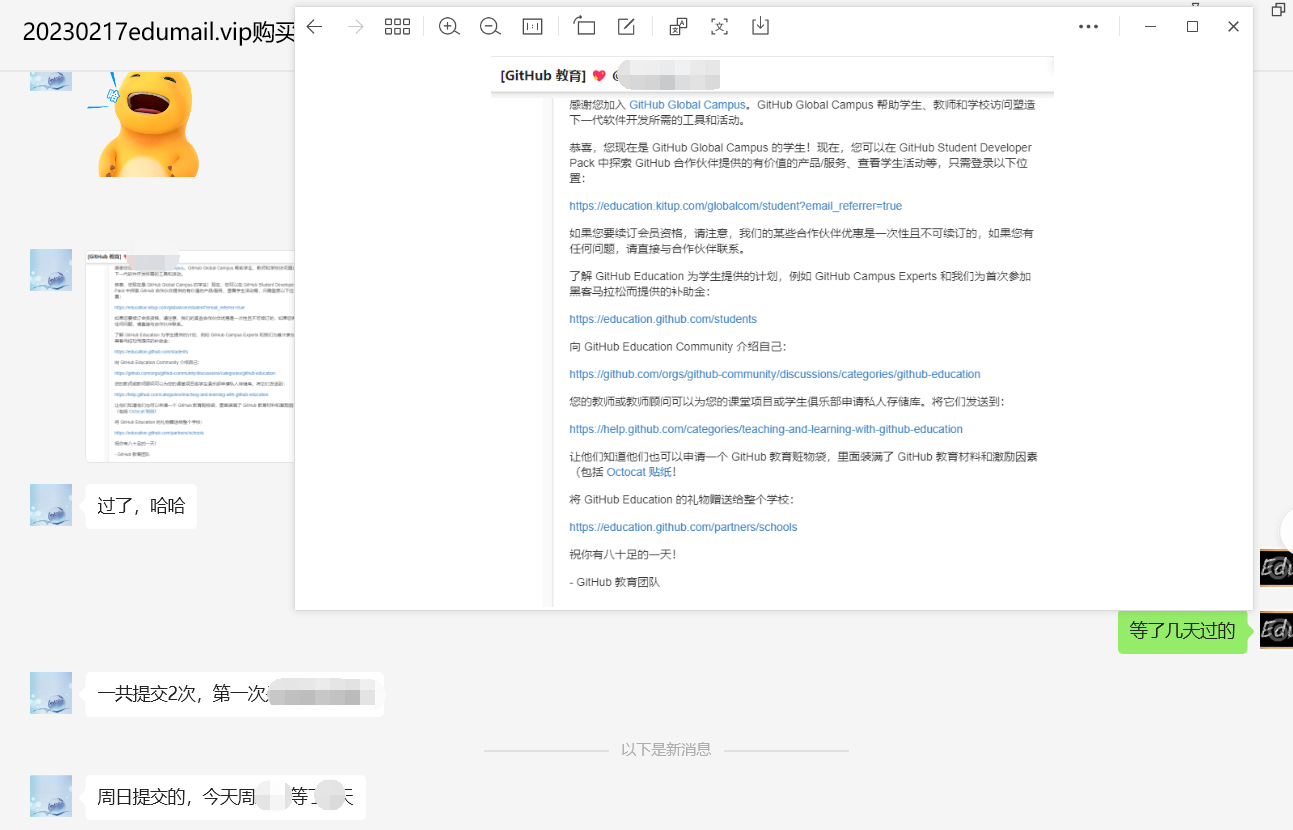Open the edit image tool
Image resolution: width=1293 pixels, height=830 pixels.
click(626, 27)
